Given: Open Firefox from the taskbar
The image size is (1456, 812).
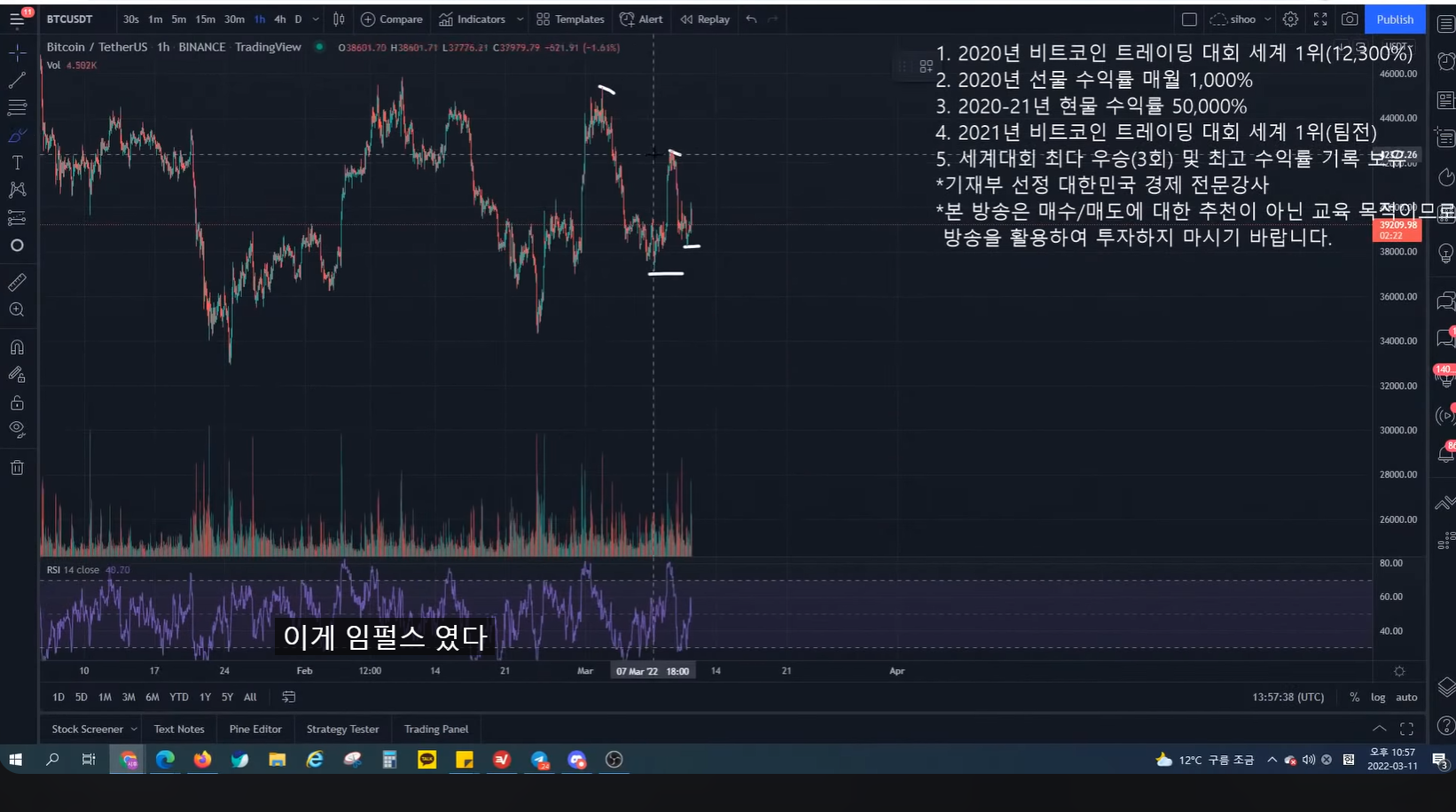Looking at the screenshot, I should 202,760.
